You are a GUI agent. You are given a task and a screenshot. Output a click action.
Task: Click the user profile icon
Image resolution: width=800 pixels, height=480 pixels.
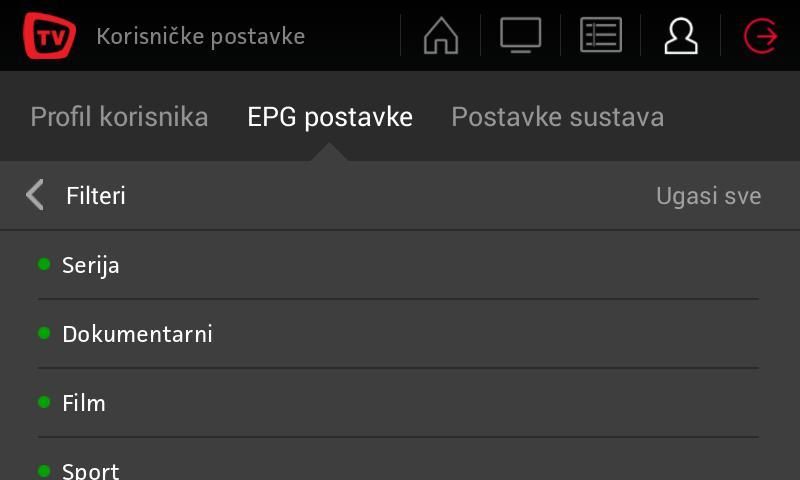pos(681,36)
